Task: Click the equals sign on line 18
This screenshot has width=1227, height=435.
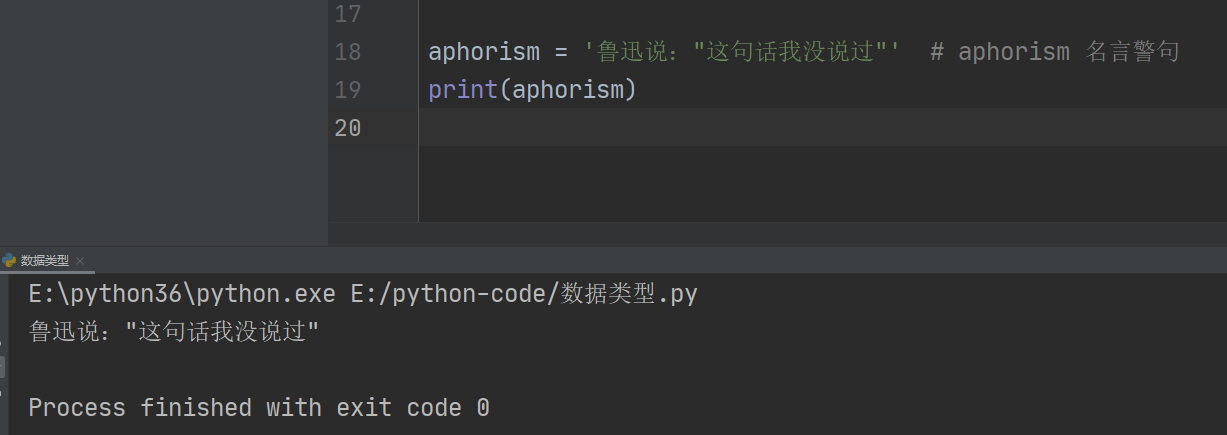Action: [x=561, y=52]
